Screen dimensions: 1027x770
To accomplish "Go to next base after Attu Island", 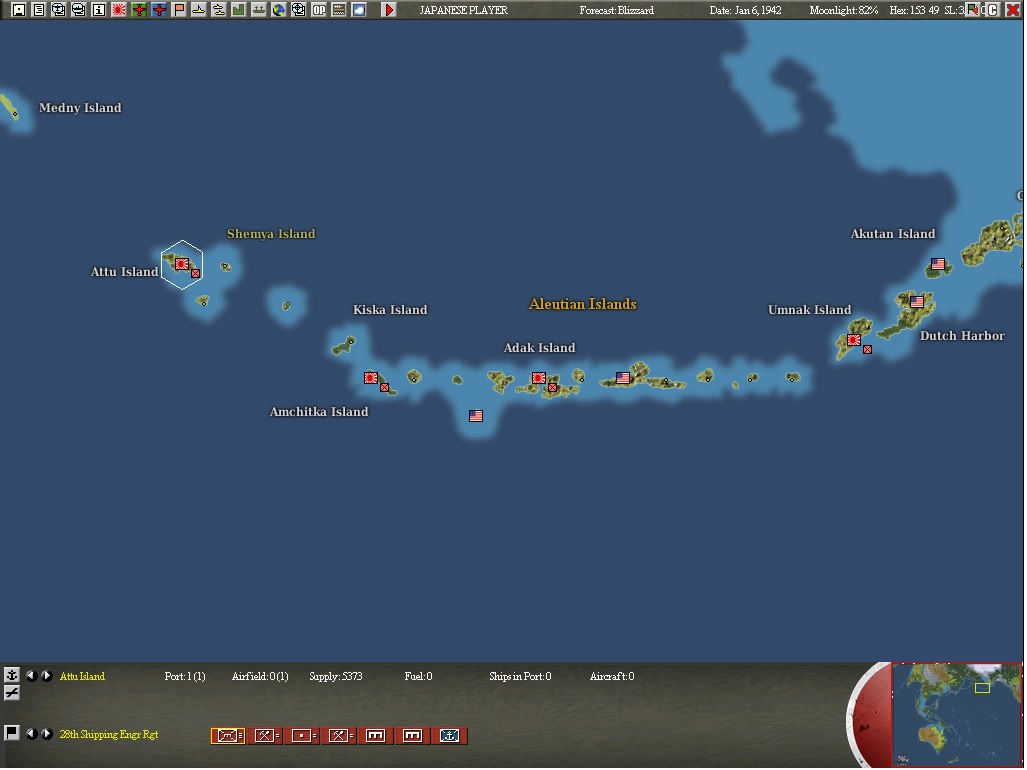I will (47, 676).
